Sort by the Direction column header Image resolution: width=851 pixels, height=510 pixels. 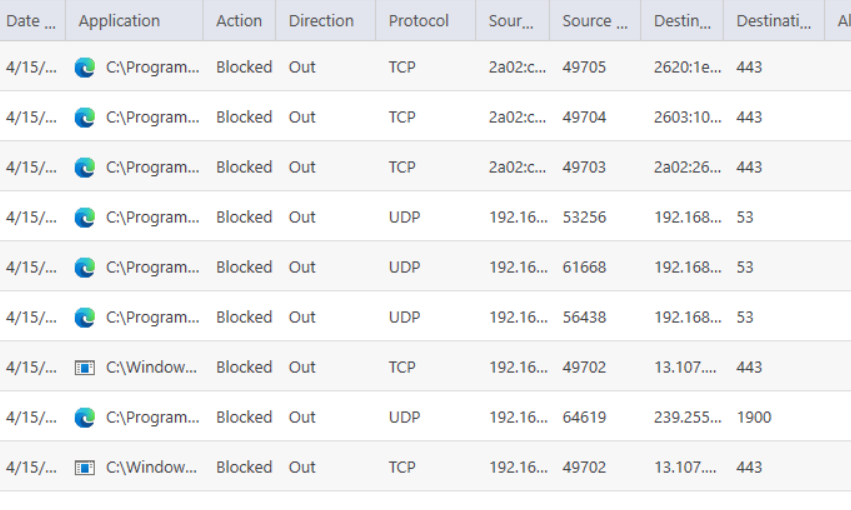321,20
